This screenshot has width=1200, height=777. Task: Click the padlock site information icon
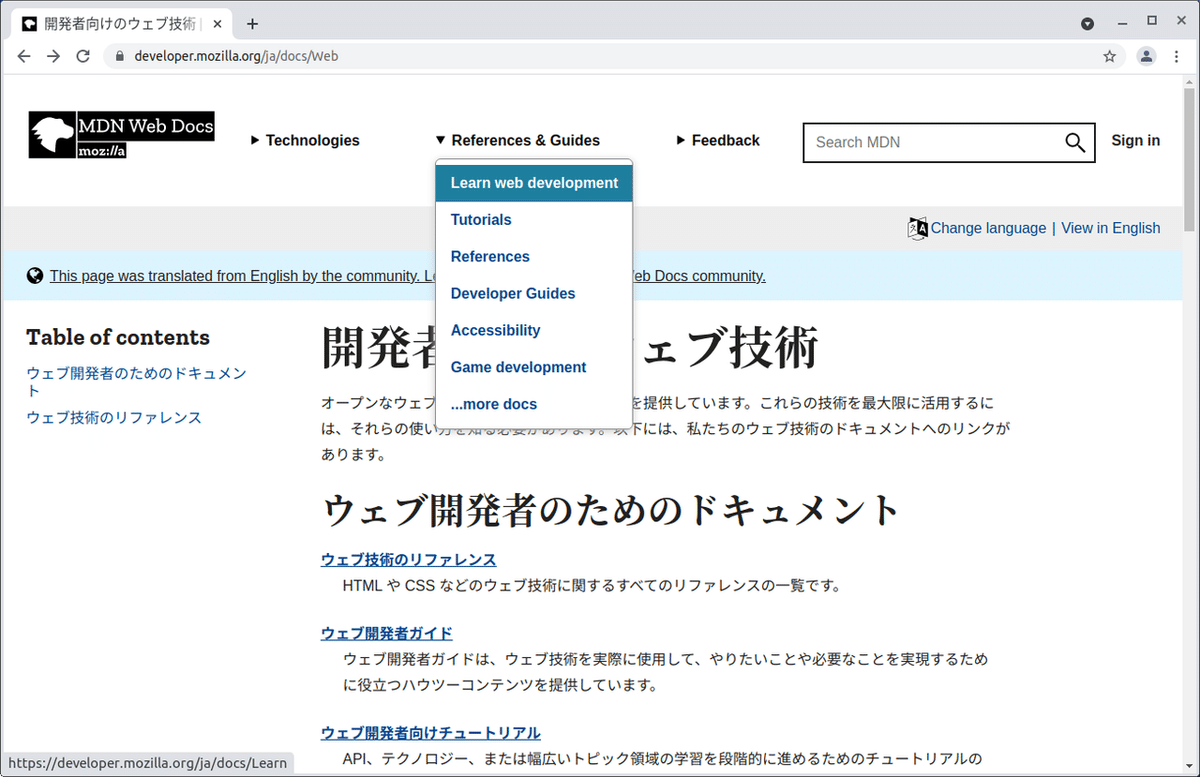pos(119,56)
